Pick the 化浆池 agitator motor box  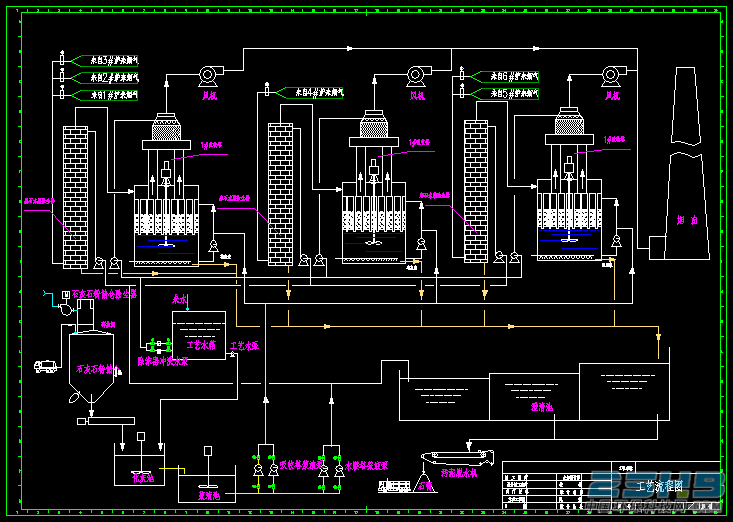141,436
